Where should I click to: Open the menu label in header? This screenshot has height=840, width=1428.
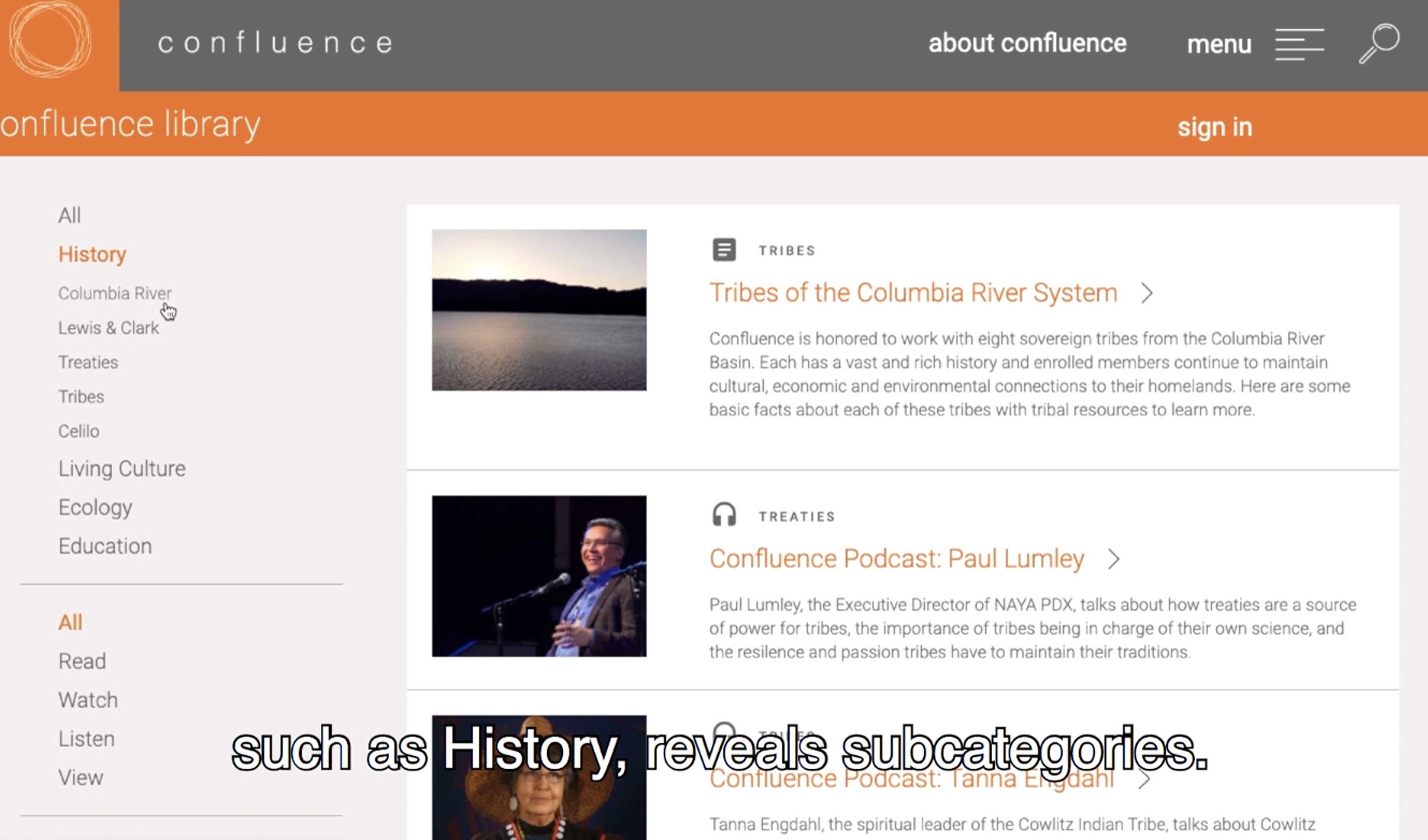(1219, 44)
